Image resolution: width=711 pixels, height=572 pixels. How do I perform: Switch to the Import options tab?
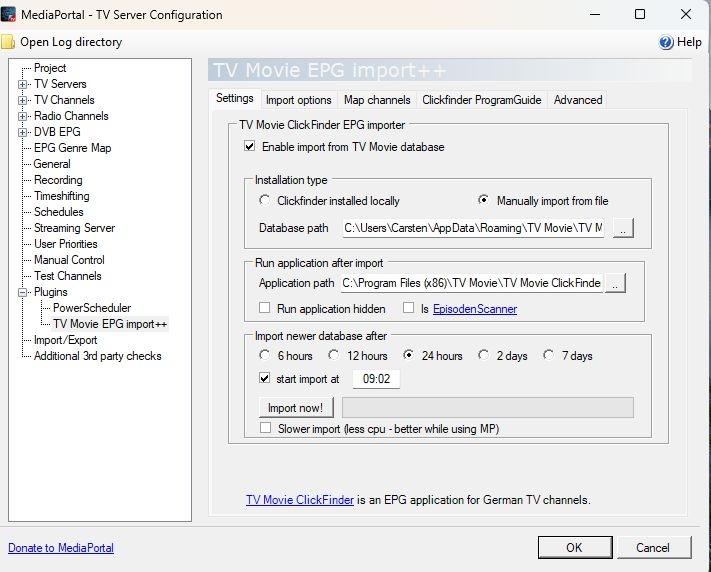[x=298, y=100]
